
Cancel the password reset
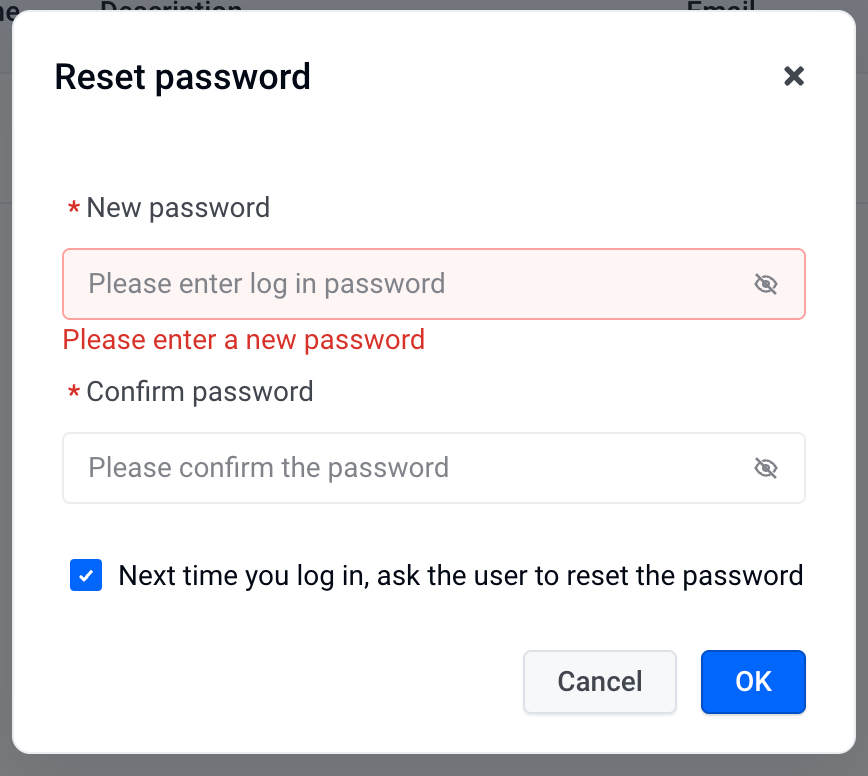point(600,681)
